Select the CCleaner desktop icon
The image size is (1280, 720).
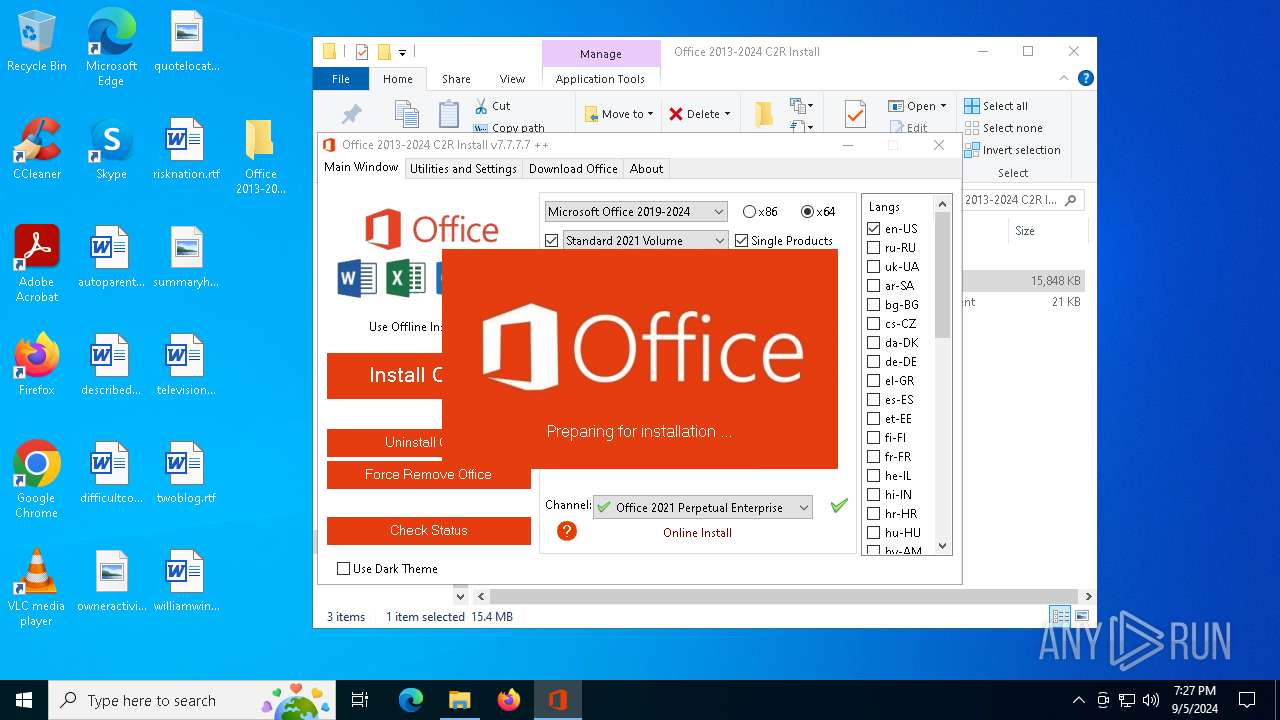37,148
